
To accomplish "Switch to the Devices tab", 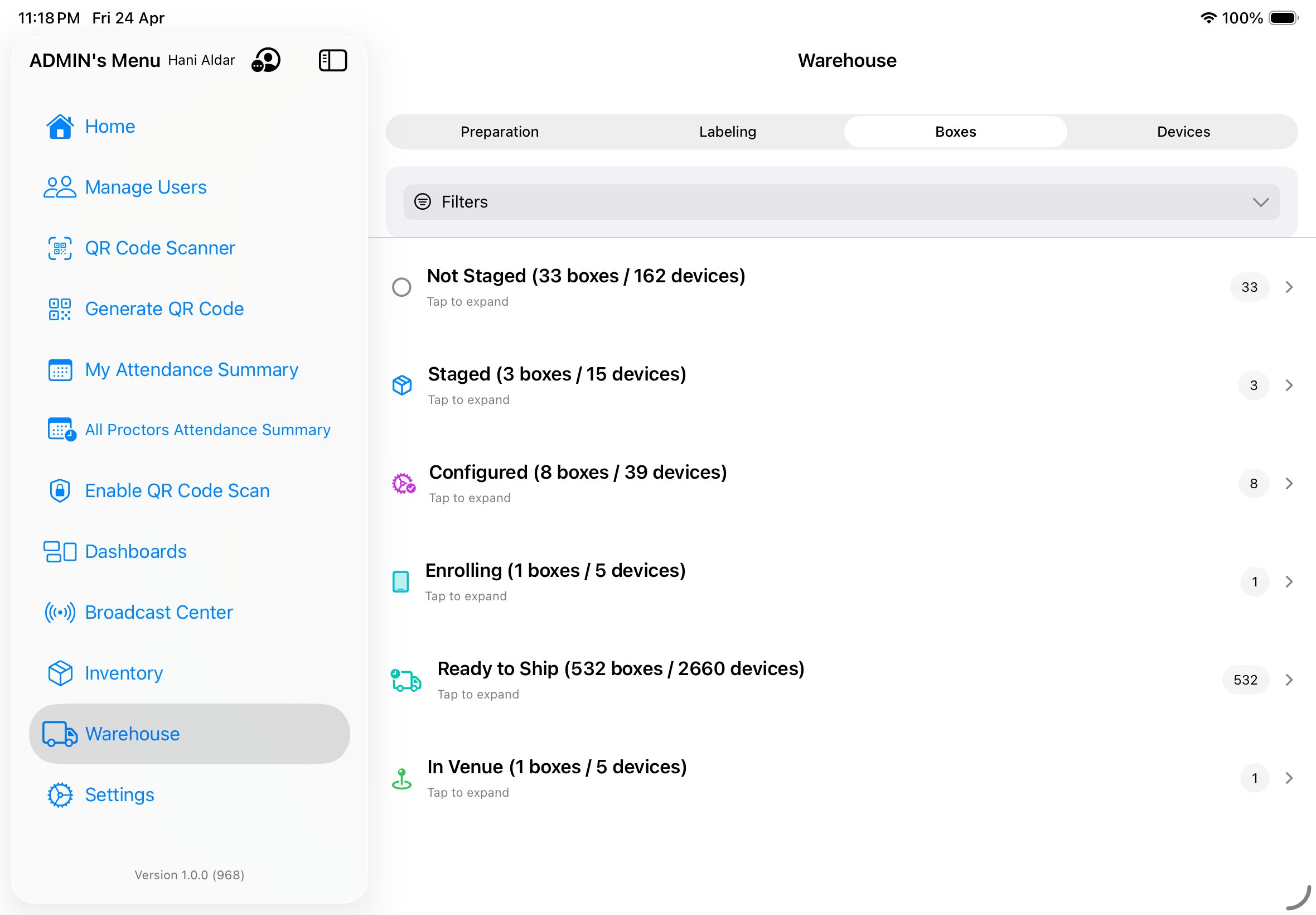I will coord(1183,132).
